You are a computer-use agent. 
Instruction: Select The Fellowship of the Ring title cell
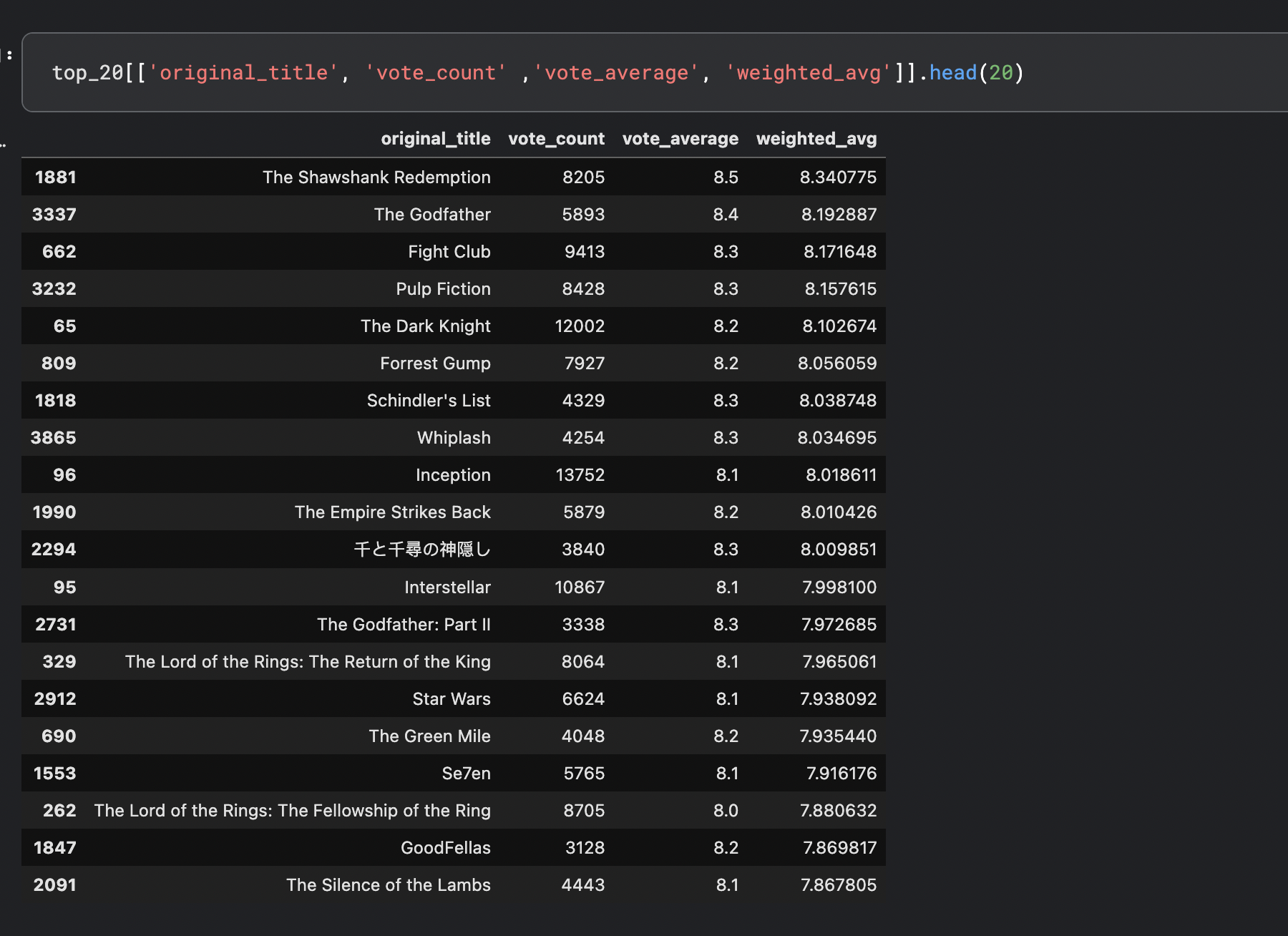pyautogui.click(x=292, y=810)
